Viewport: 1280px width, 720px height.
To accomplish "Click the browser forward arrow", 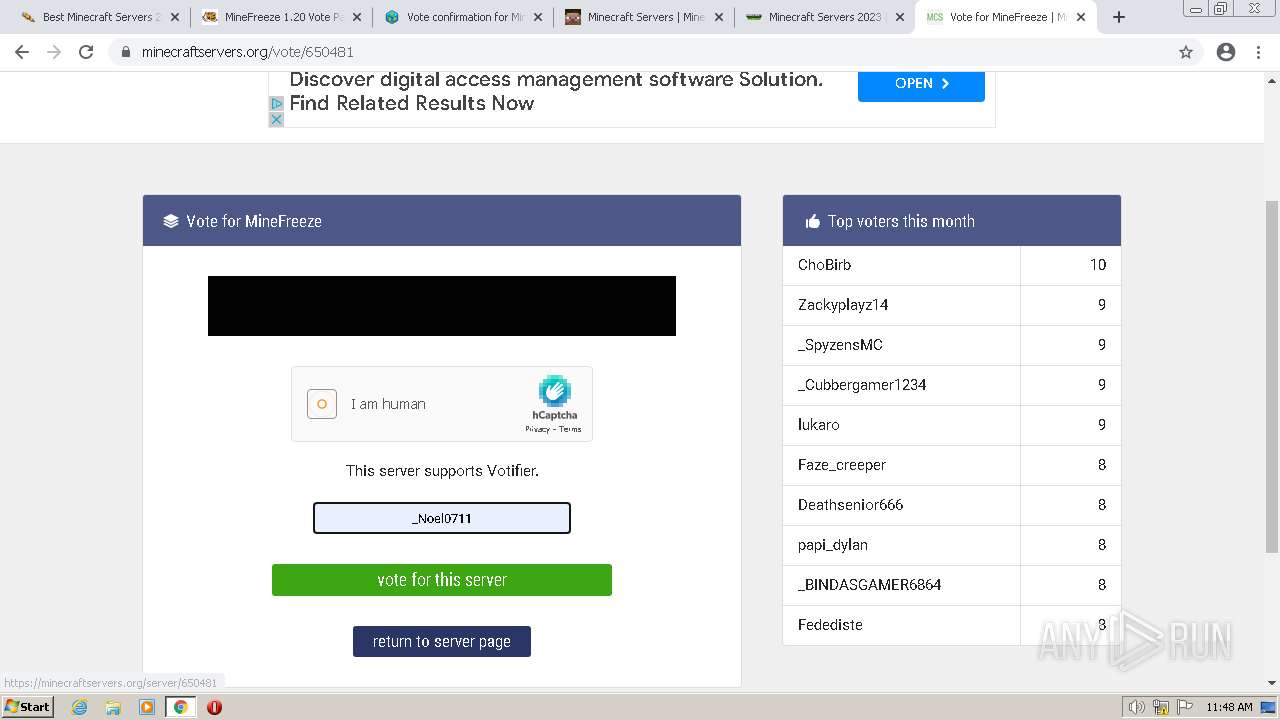I will [x=54, y=52].
